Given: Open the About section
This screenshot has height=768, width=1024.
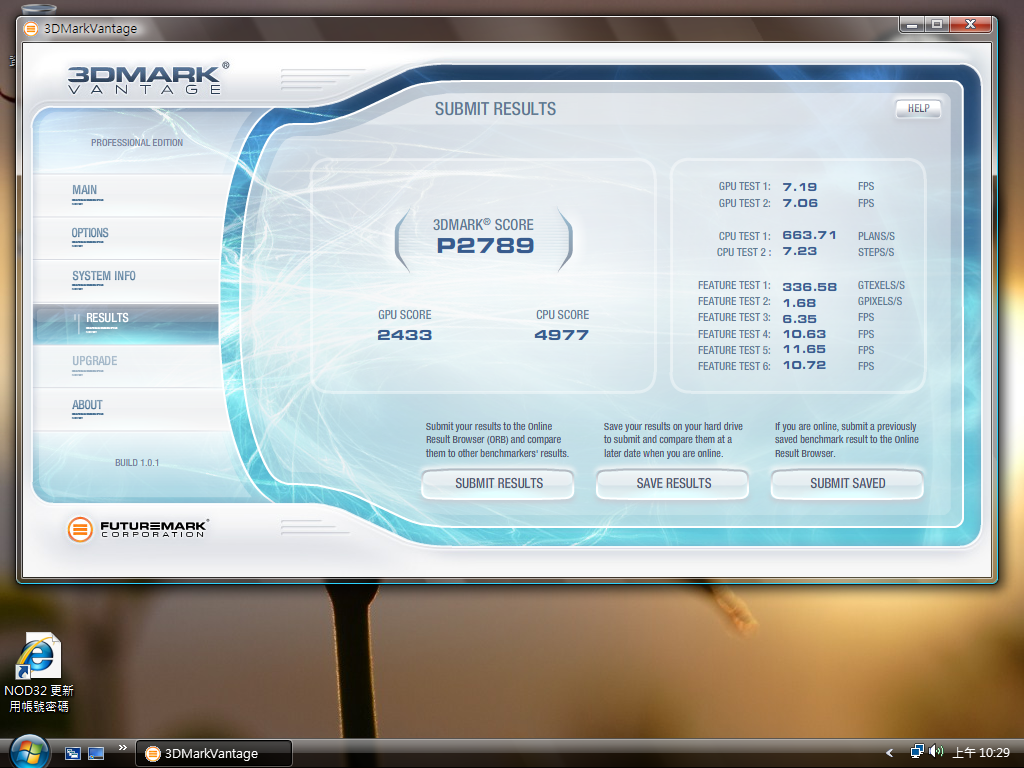Looking at the screenshot, I should tap(87, 405).
